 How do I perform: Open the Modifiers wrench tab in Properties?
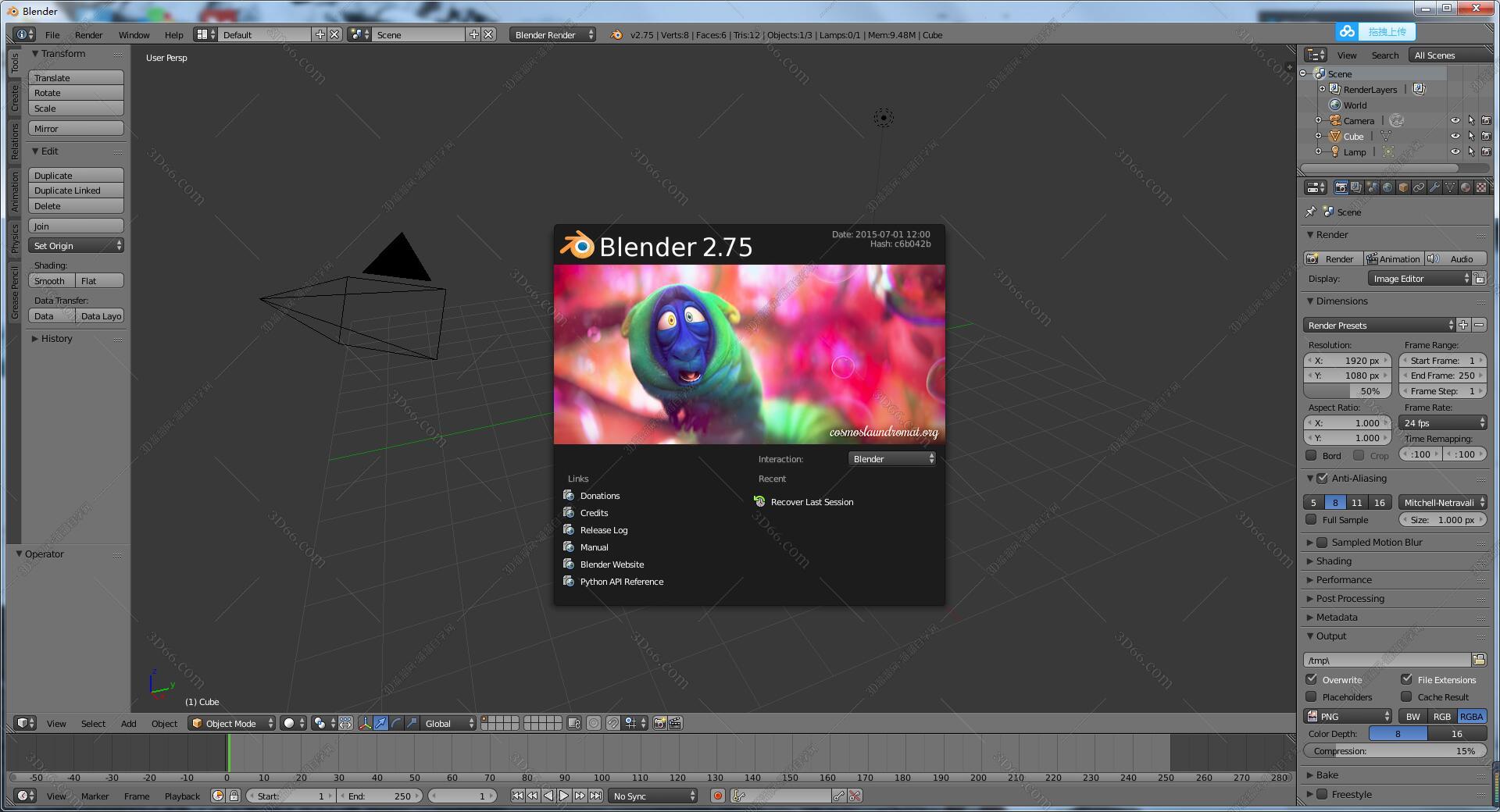pyautogui.click(x=1434, y=187)
